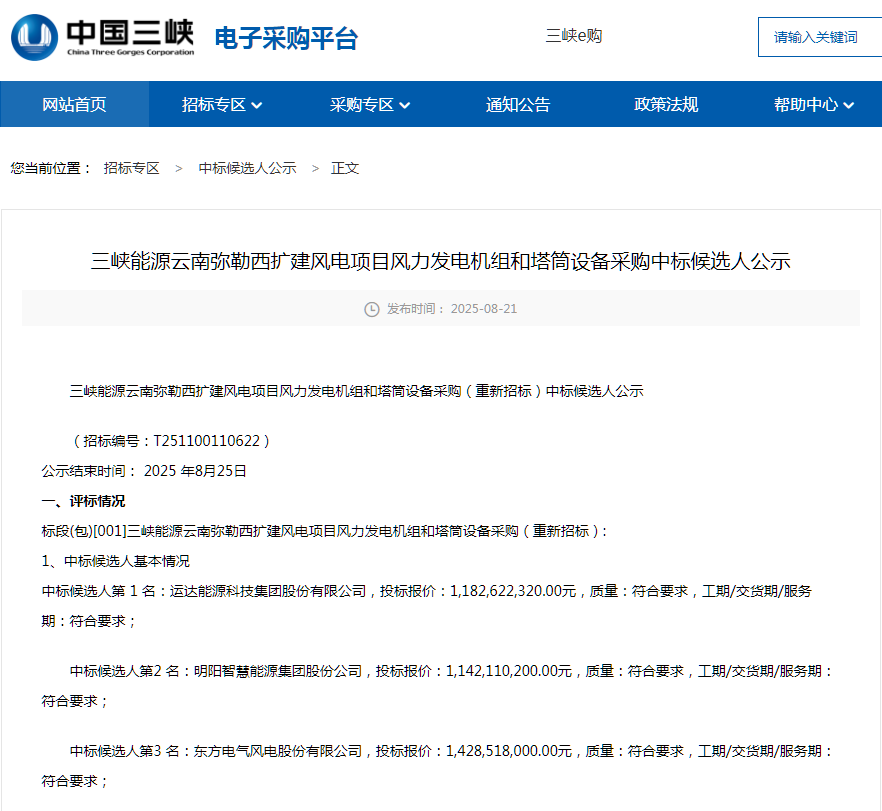
Task: Focus the 请输入关键词 search box
Action: [x=818, y=37]
